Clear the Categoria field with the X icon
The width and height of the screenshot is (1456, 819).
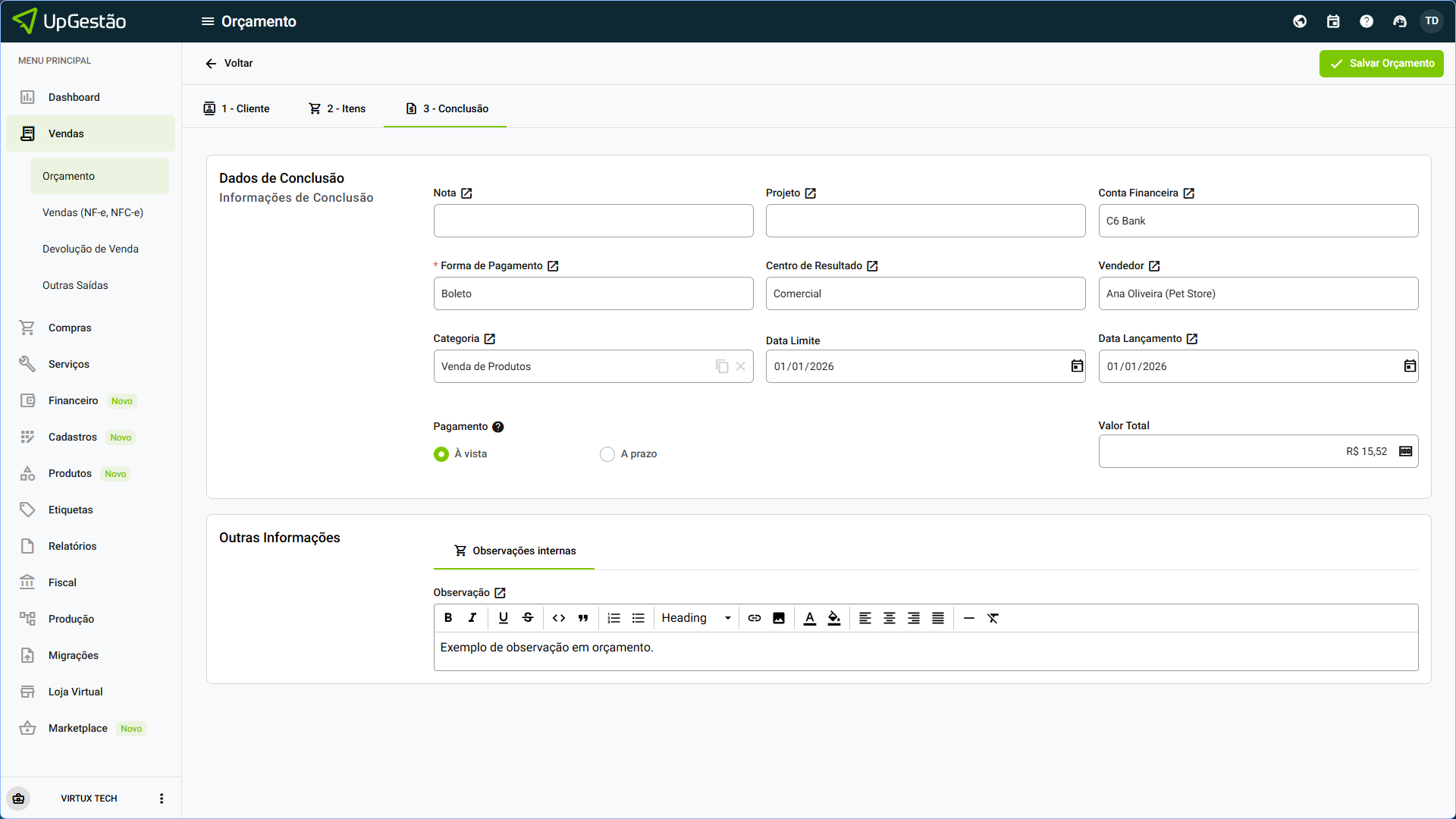[741, 366]
